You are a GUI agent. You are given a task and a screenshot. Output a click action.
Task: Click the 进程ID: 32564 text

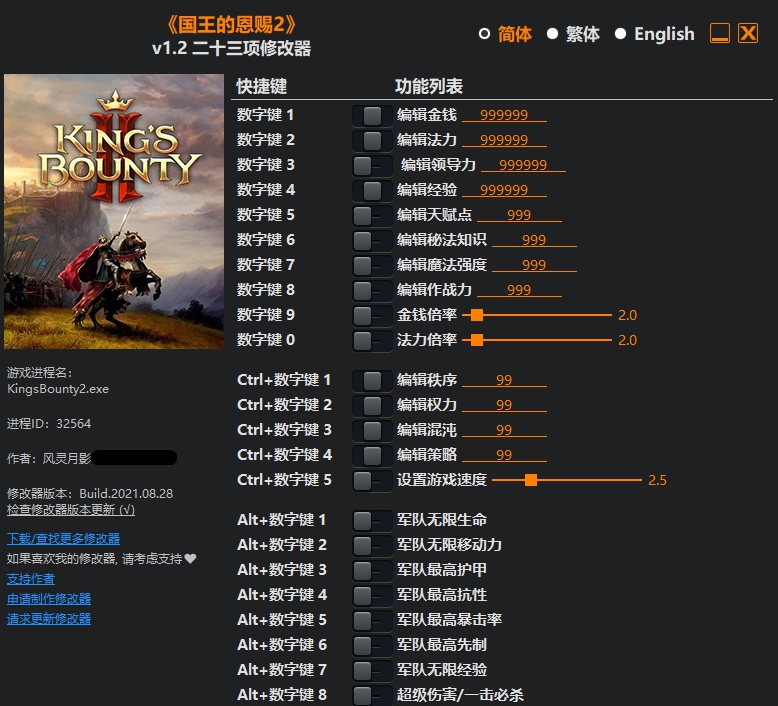coord(49,424)
